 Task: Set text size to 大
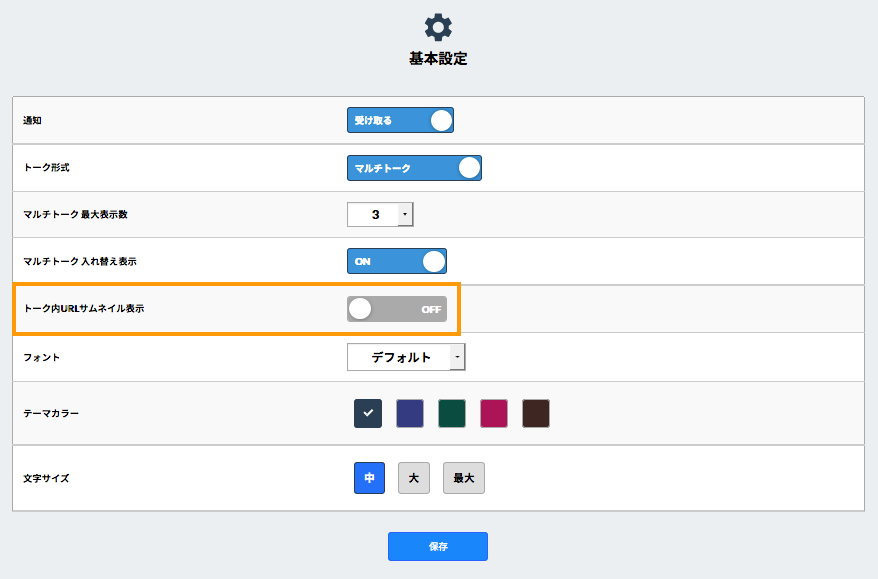pos(413,478)
